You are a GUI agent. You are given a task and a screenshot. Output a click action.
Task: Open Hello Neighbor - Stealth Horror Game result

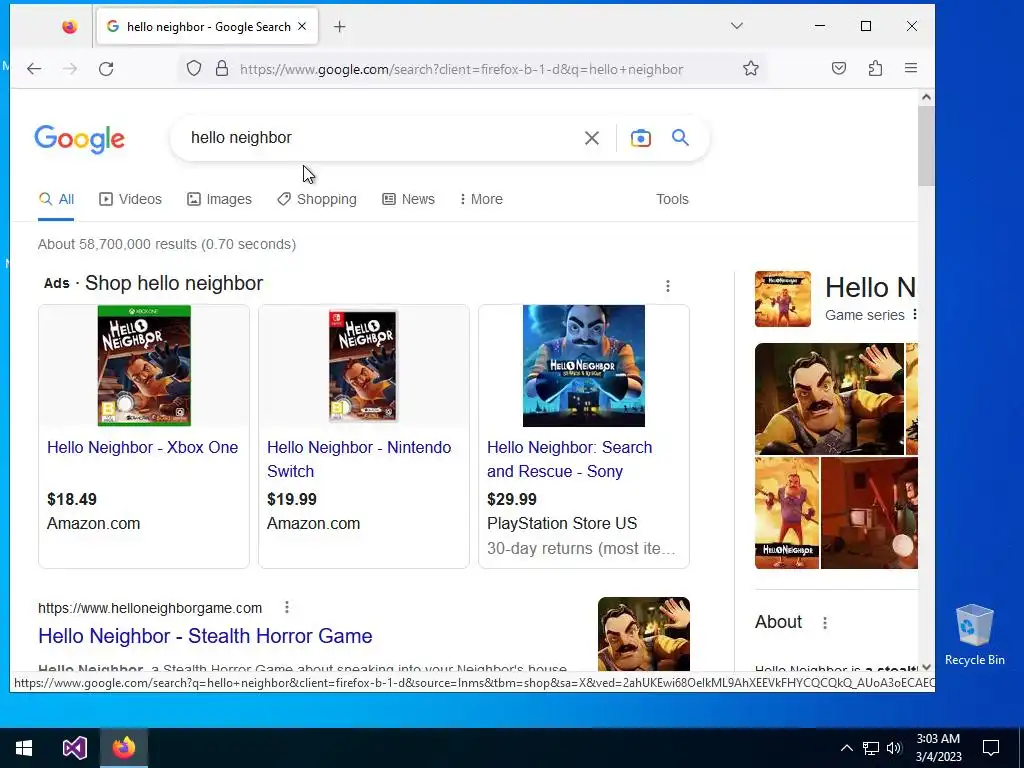click(x=205, y=636)
